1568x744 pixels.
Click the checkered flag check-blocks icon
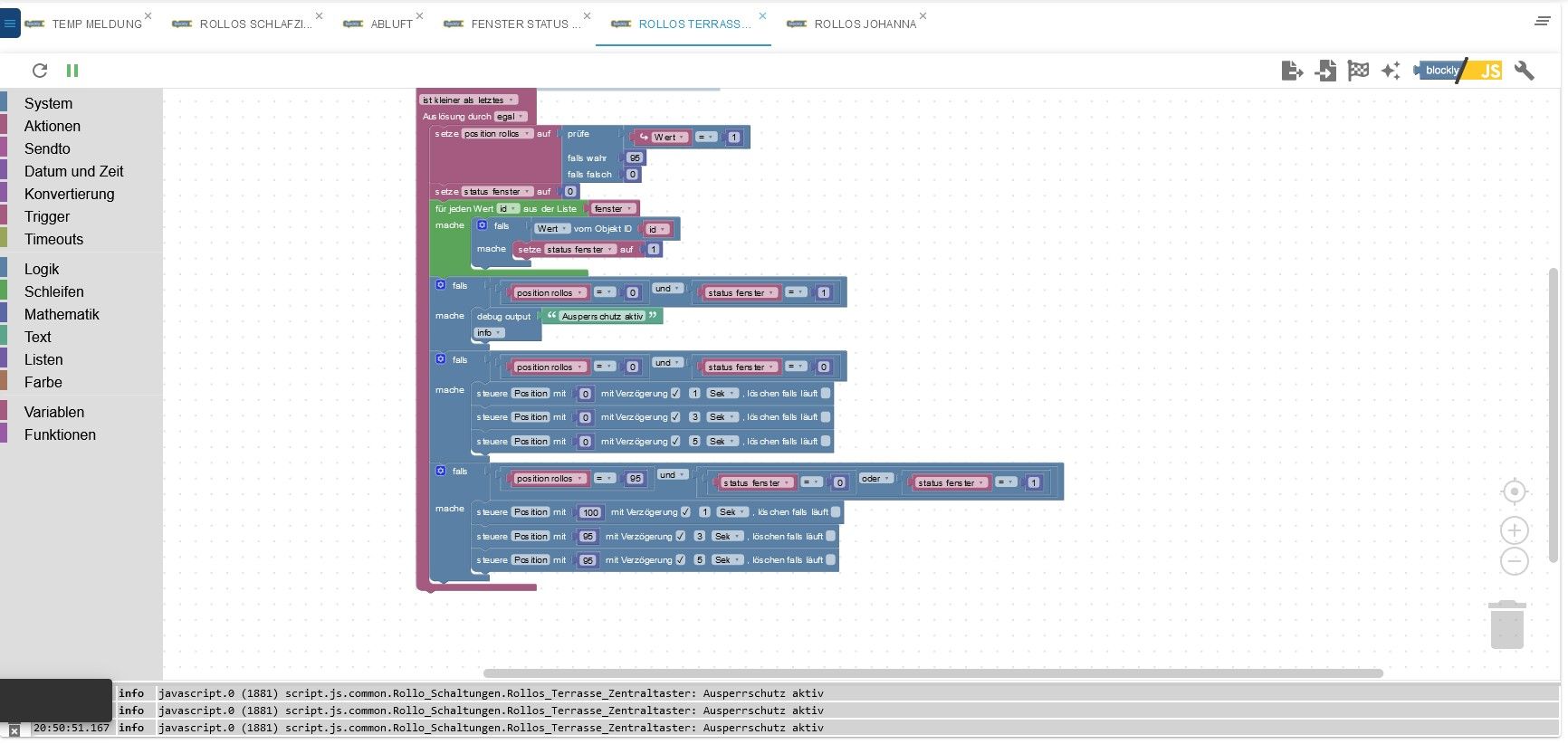[x=1358, y=71]
